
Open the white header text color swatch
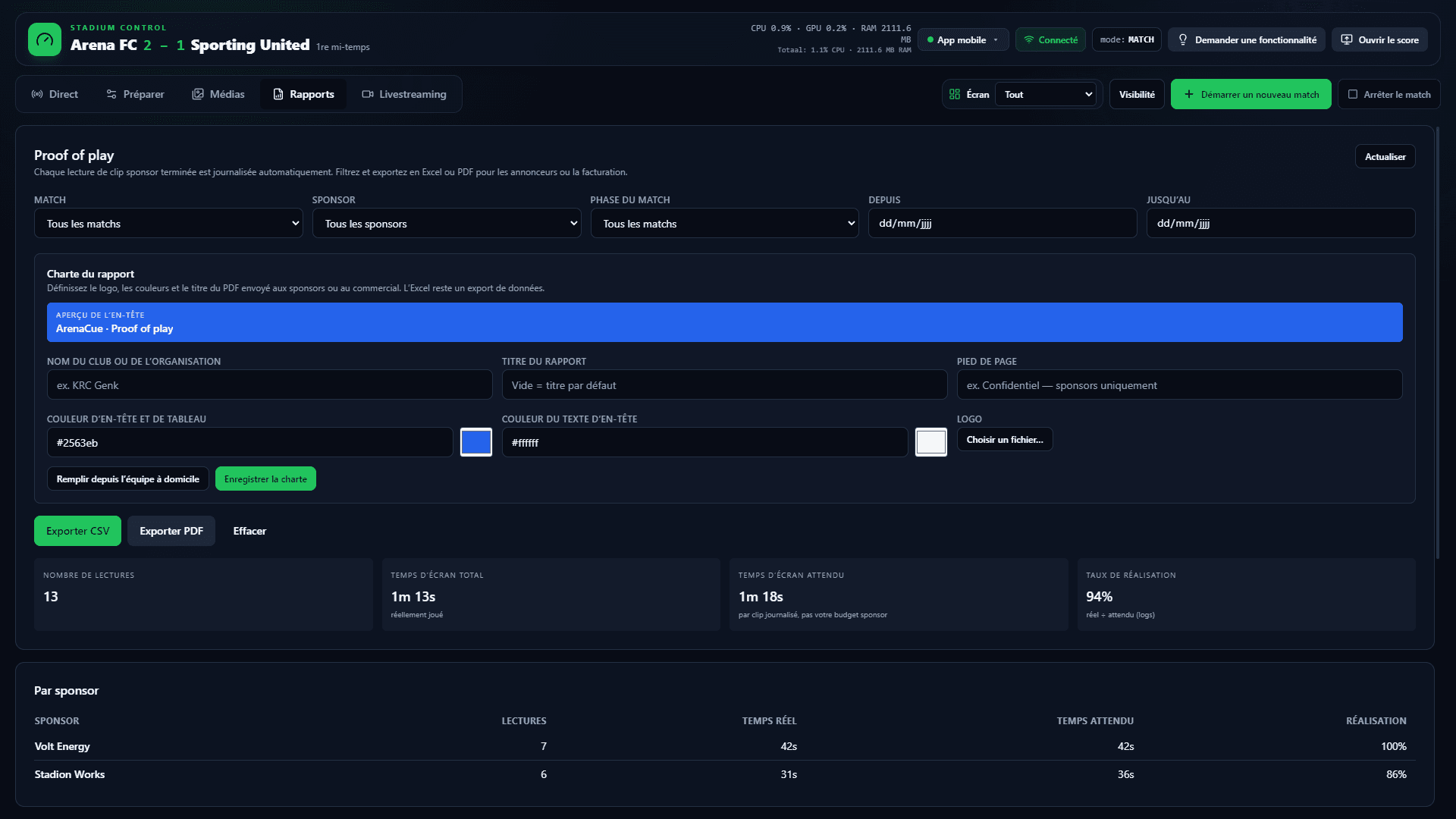(931, 442)
